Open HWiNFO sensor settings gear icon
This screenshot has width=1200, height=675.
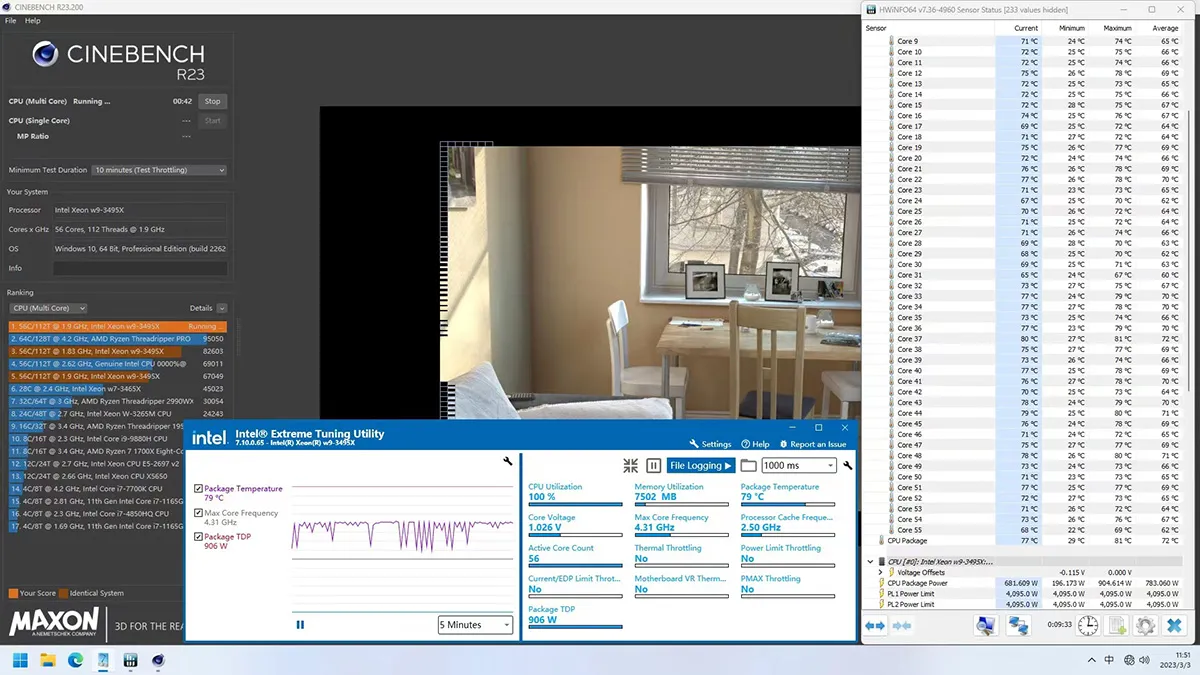click(1146, 625)
